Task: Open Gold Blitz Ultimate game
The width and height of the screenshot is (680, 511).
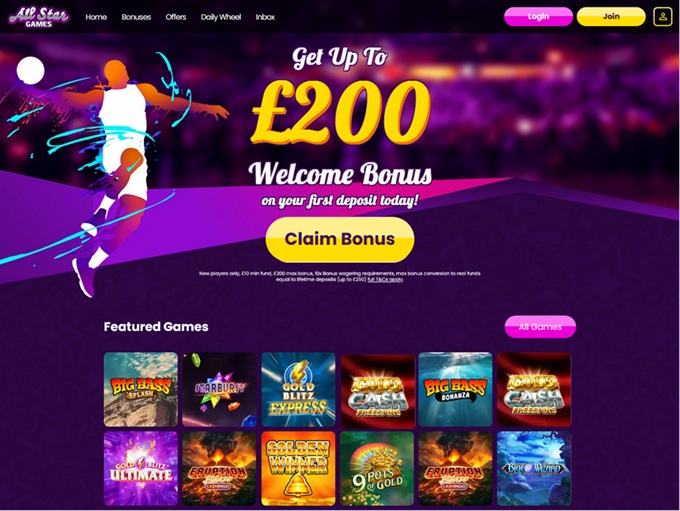Action: coord(141,468)
